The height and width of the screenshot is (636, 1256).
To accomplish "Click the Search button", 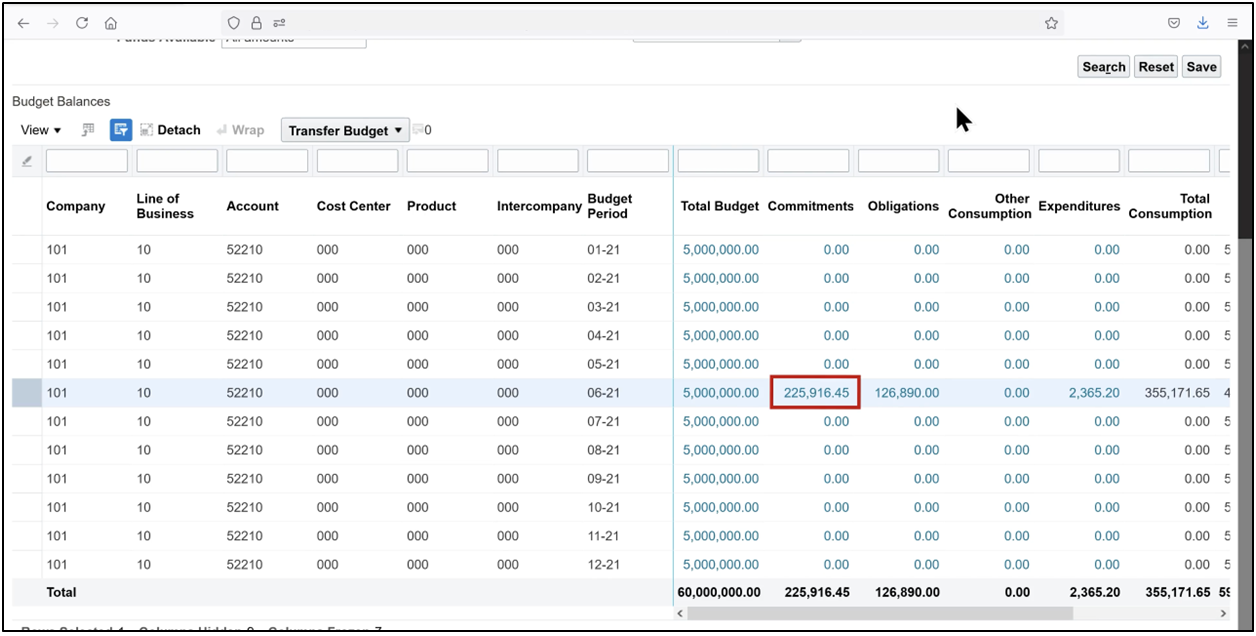I will click(x=1103, y=66).
